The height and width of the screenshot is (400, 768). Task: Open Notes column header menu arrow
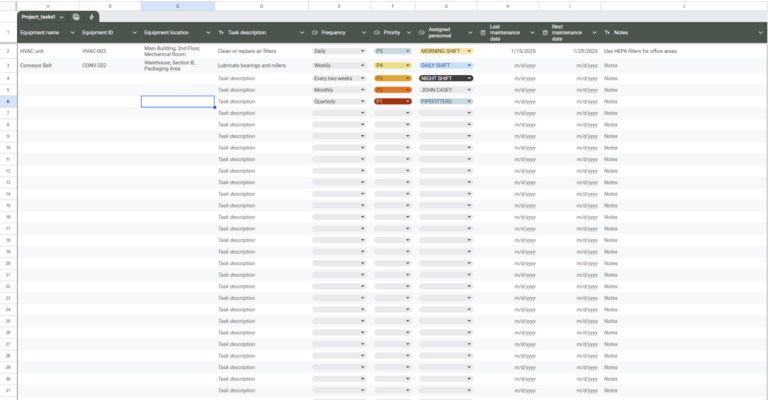(x=761, y=33)
